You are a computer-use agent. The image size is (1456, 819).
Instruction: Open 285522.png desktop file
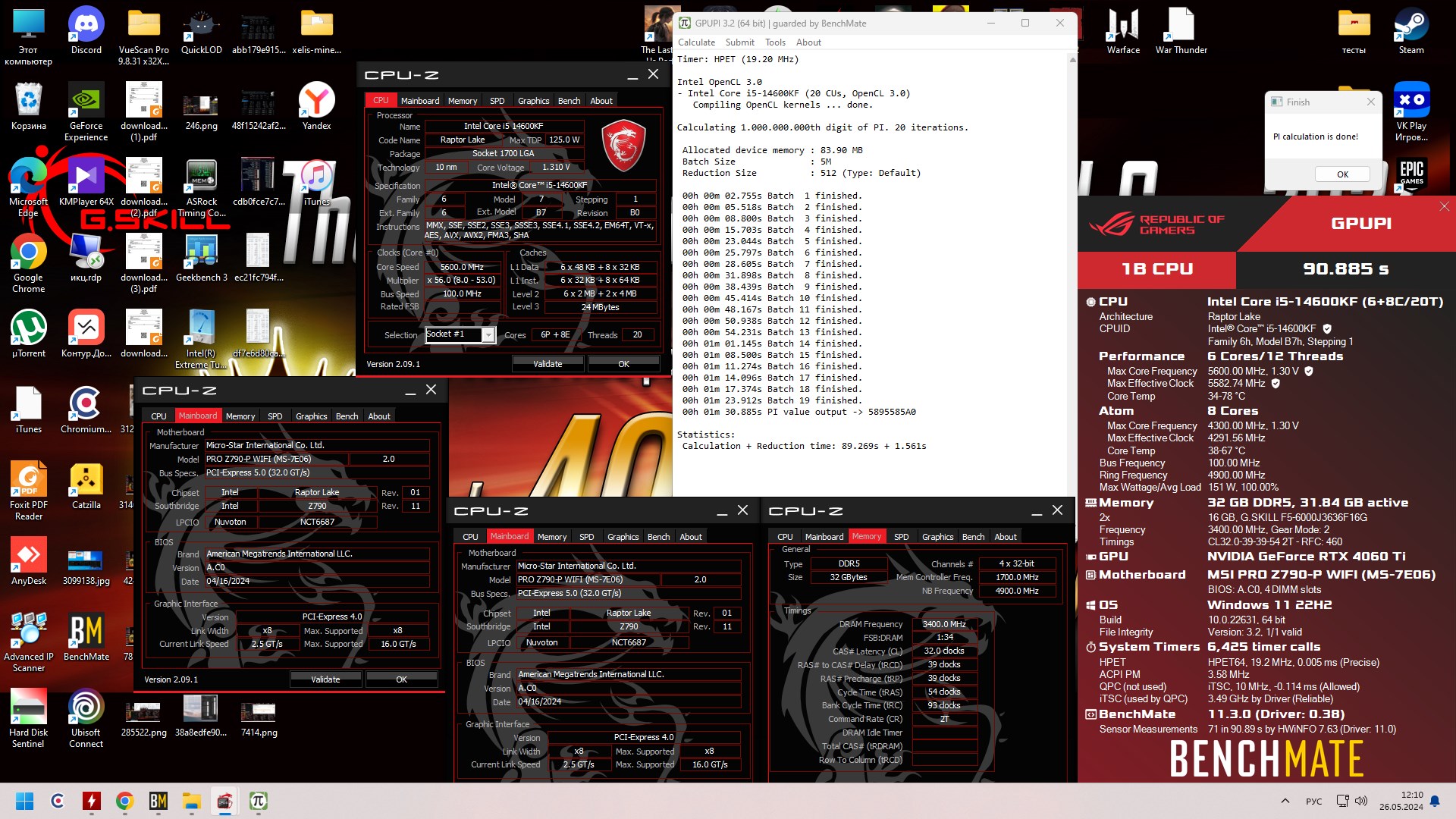point(143,718)
